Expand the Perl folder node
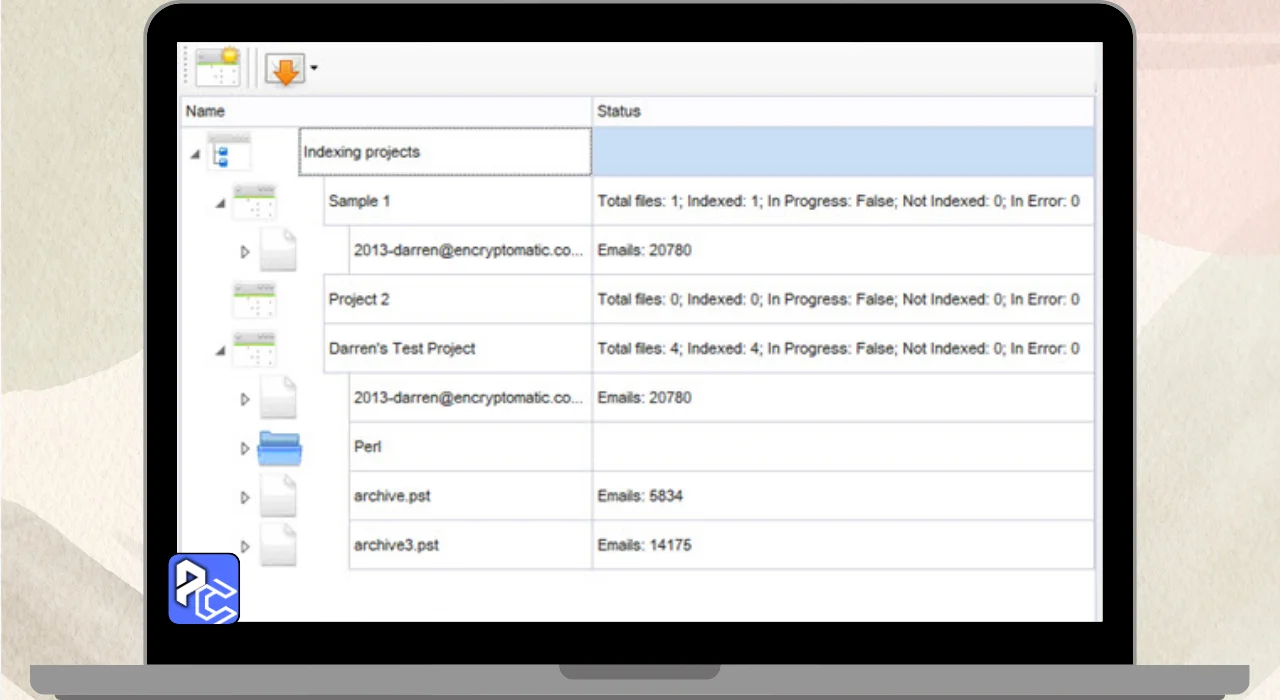The height and width of the screenshot is (700, 1280). point(245,448)
